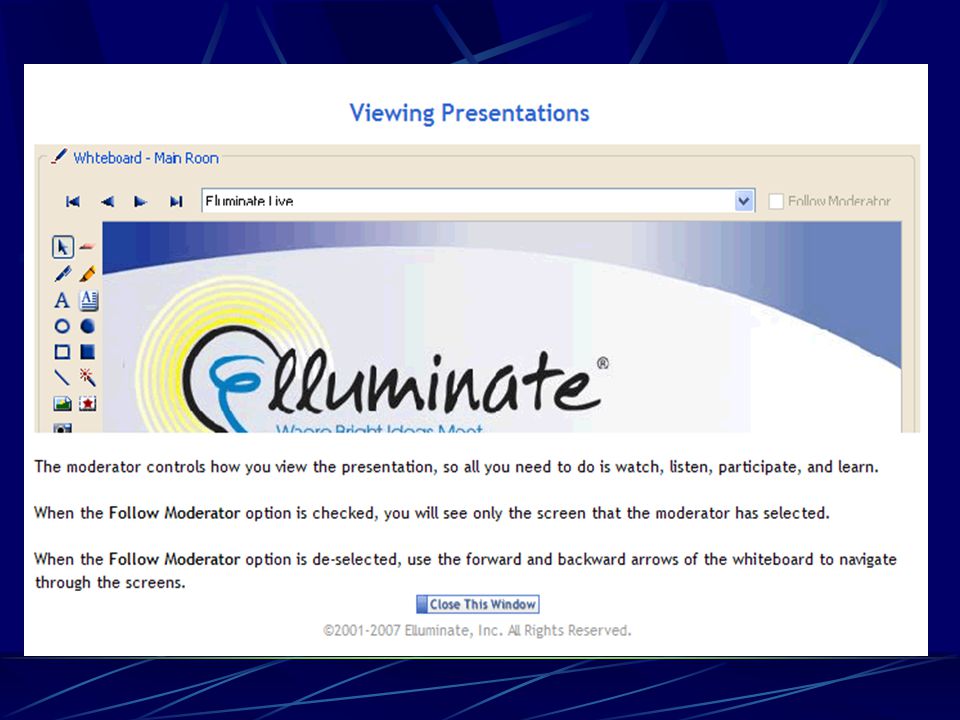
Task: Click the 'Whiteboard - Main Room' panel title
Action: 146,158
